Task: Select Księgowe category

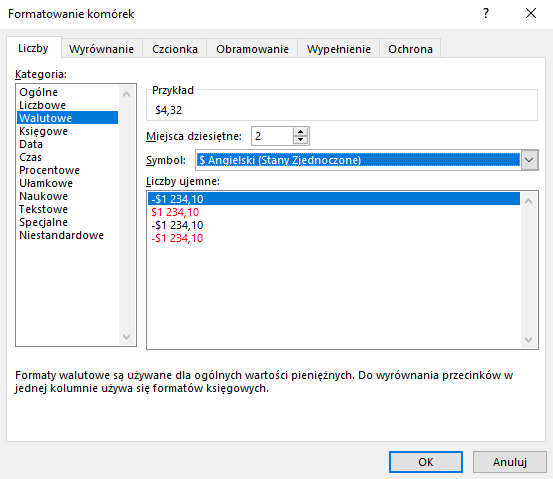Action: 43,131
